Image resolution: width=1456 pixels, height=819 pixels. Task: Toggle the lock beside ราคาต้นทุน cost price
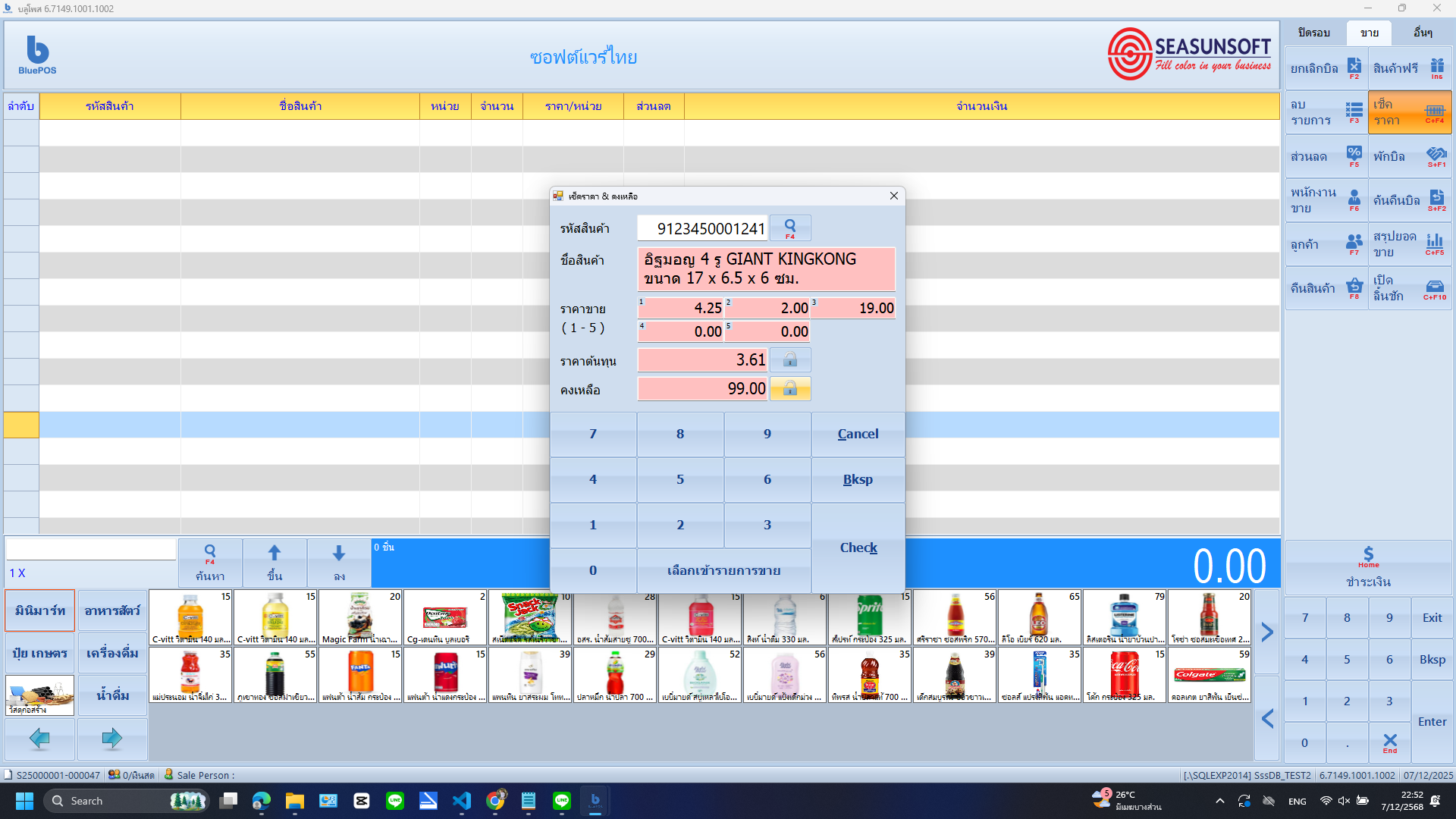(x=789, y=359)
